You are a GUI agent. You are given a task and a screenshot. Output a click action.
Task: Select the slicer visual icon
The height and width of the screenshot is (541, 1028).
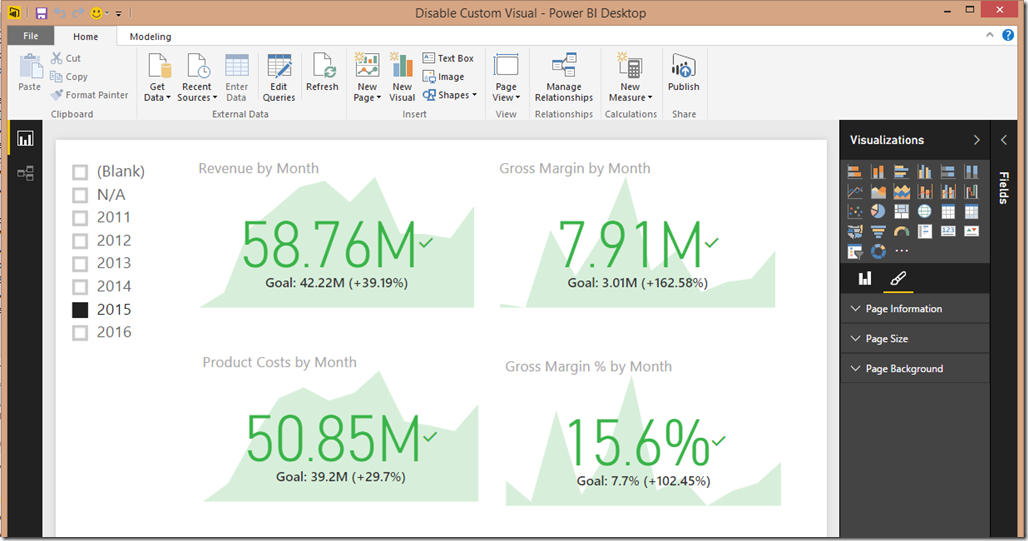pyautogui.click(x=854, y=251)
